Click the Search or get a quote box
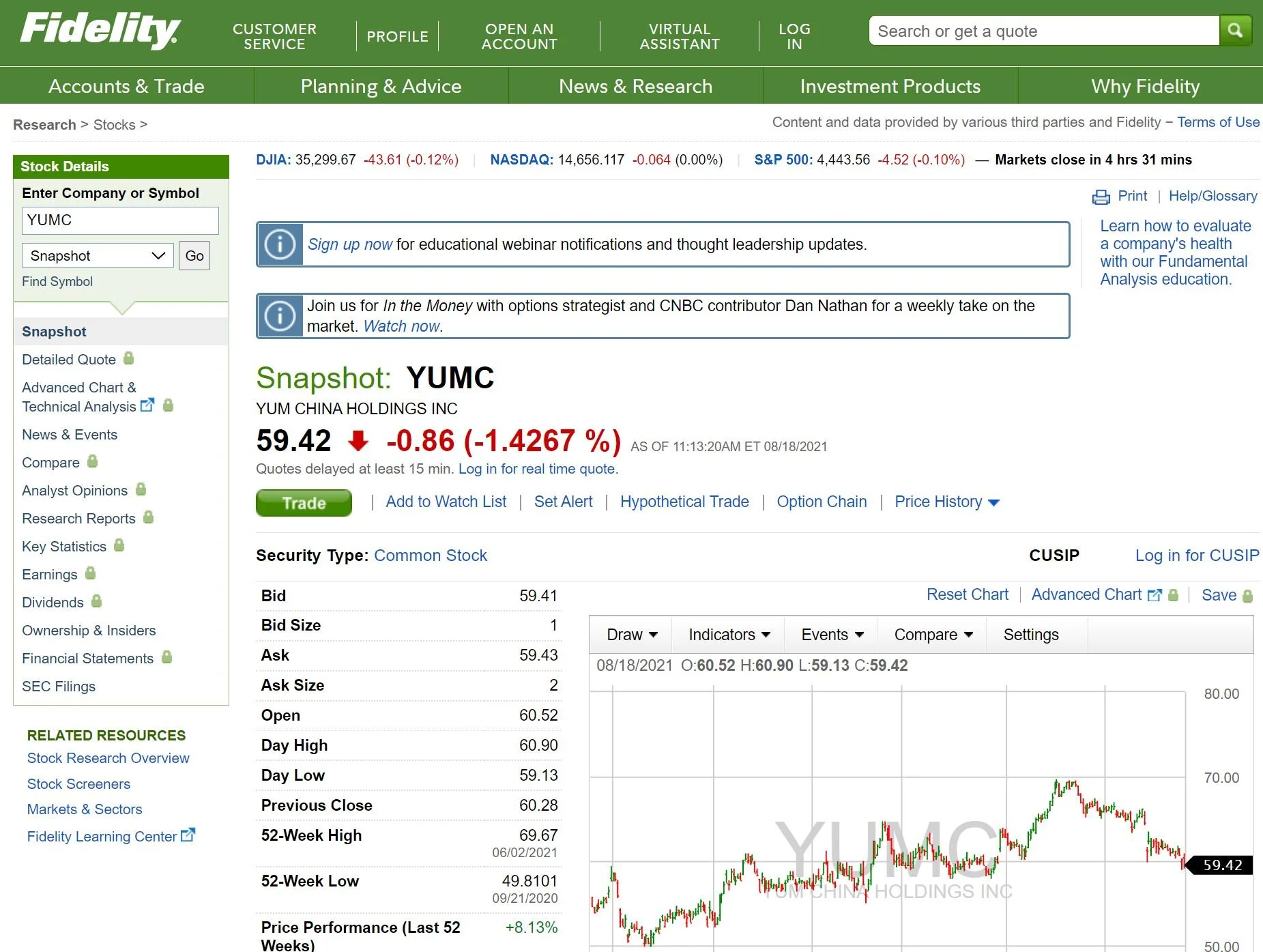 click(1044, 31)
